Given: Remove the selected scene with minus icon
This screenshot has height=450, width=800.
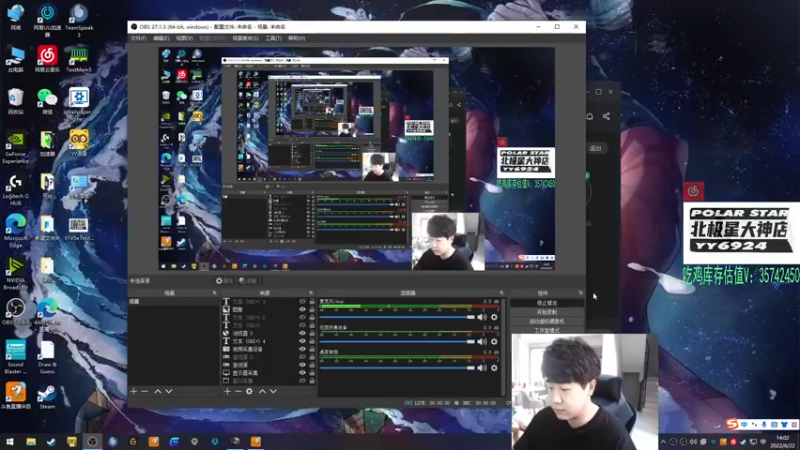Looking at the screenshot, I should [144, 391].
